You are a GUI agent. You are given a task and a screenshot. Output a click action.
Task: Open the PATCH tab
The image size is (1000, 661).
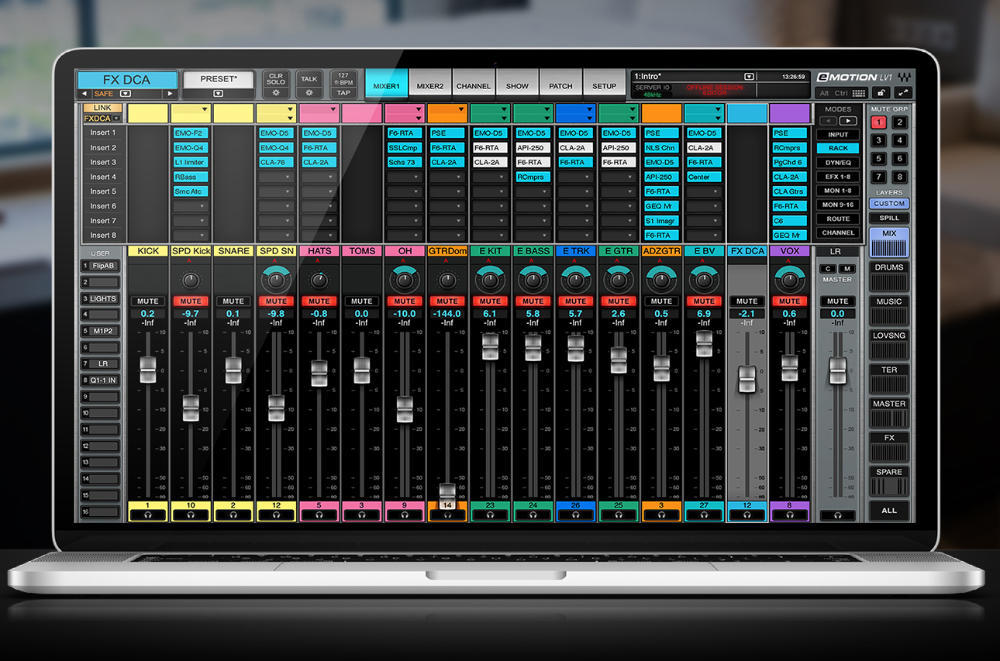point(561,86)
